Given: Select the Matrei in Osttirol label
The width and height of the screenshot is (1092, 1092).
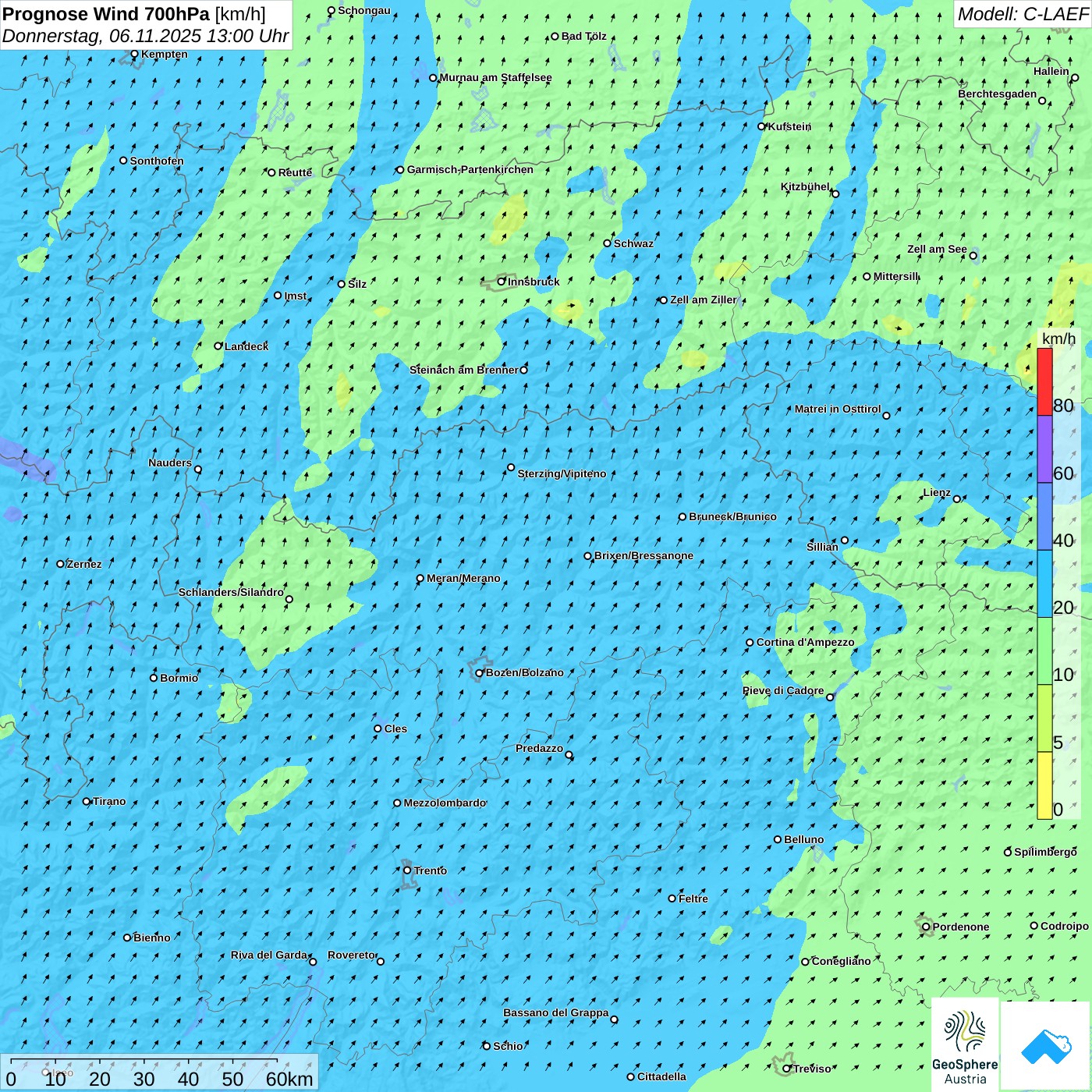Looking at the screenshot, I should pos(838,409).
